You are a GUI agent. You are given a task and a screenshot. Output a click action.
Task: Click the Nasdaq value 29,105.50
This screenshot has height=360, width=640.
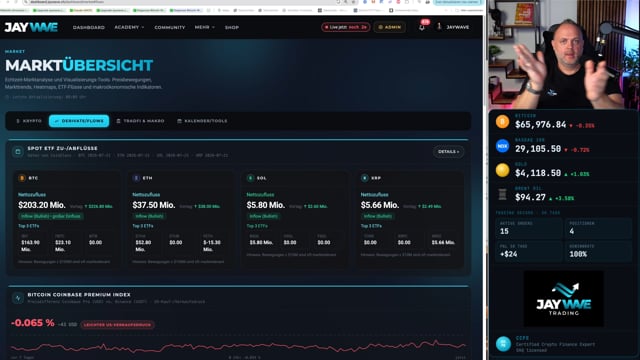538,149
